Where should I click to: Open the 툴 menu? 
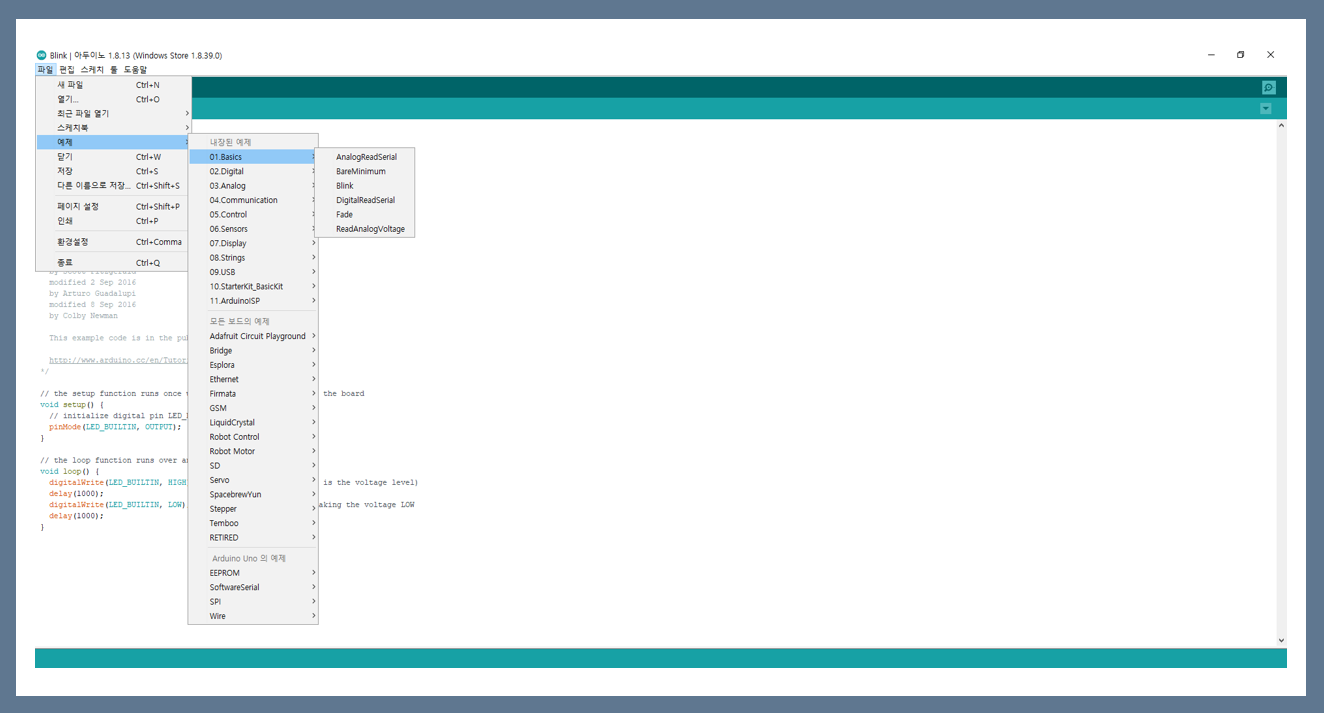pyautogui.click(x=114, y=70)
